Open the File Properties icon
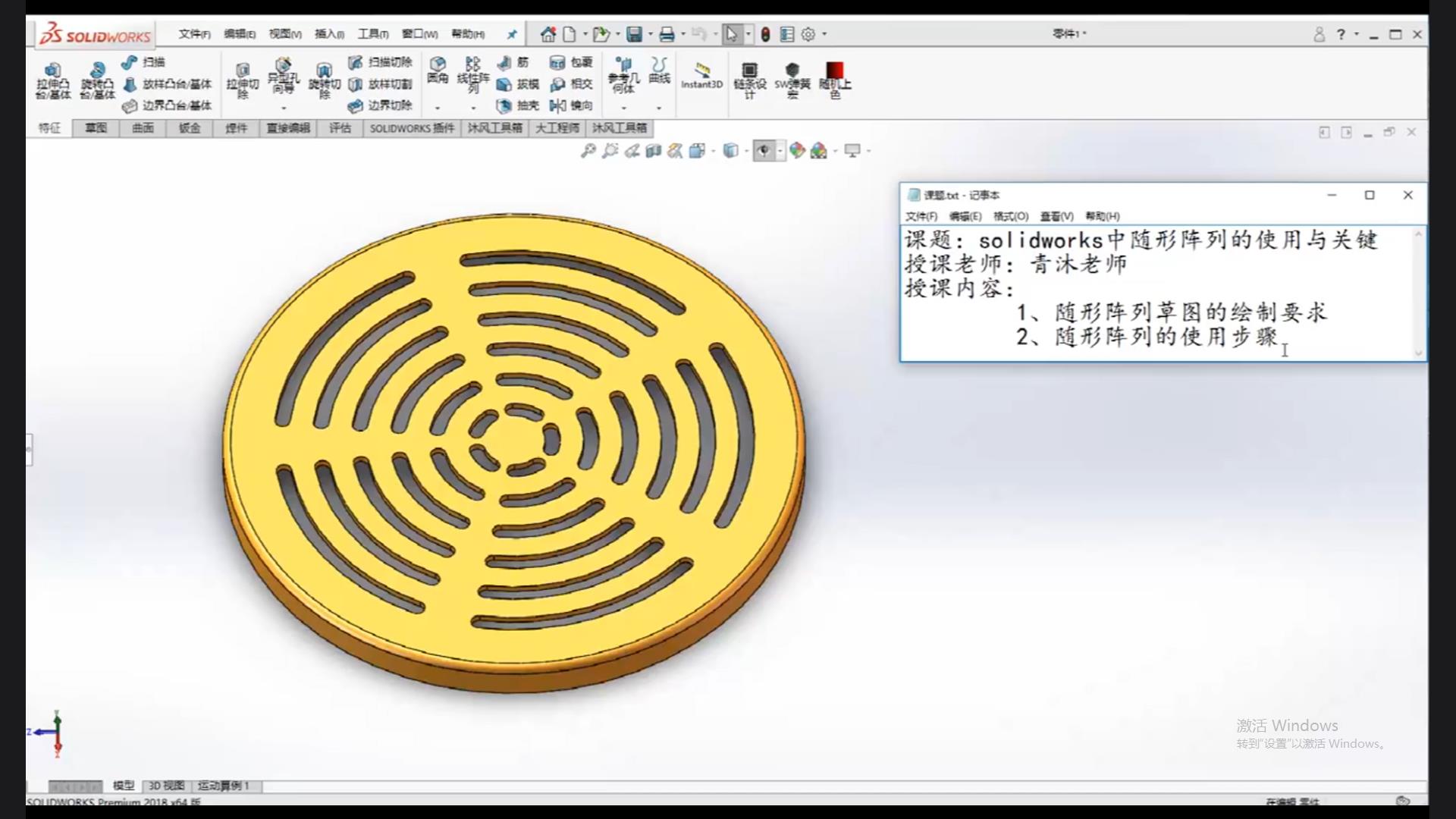Screen dimensions: 1456x819 coord(787,34)
